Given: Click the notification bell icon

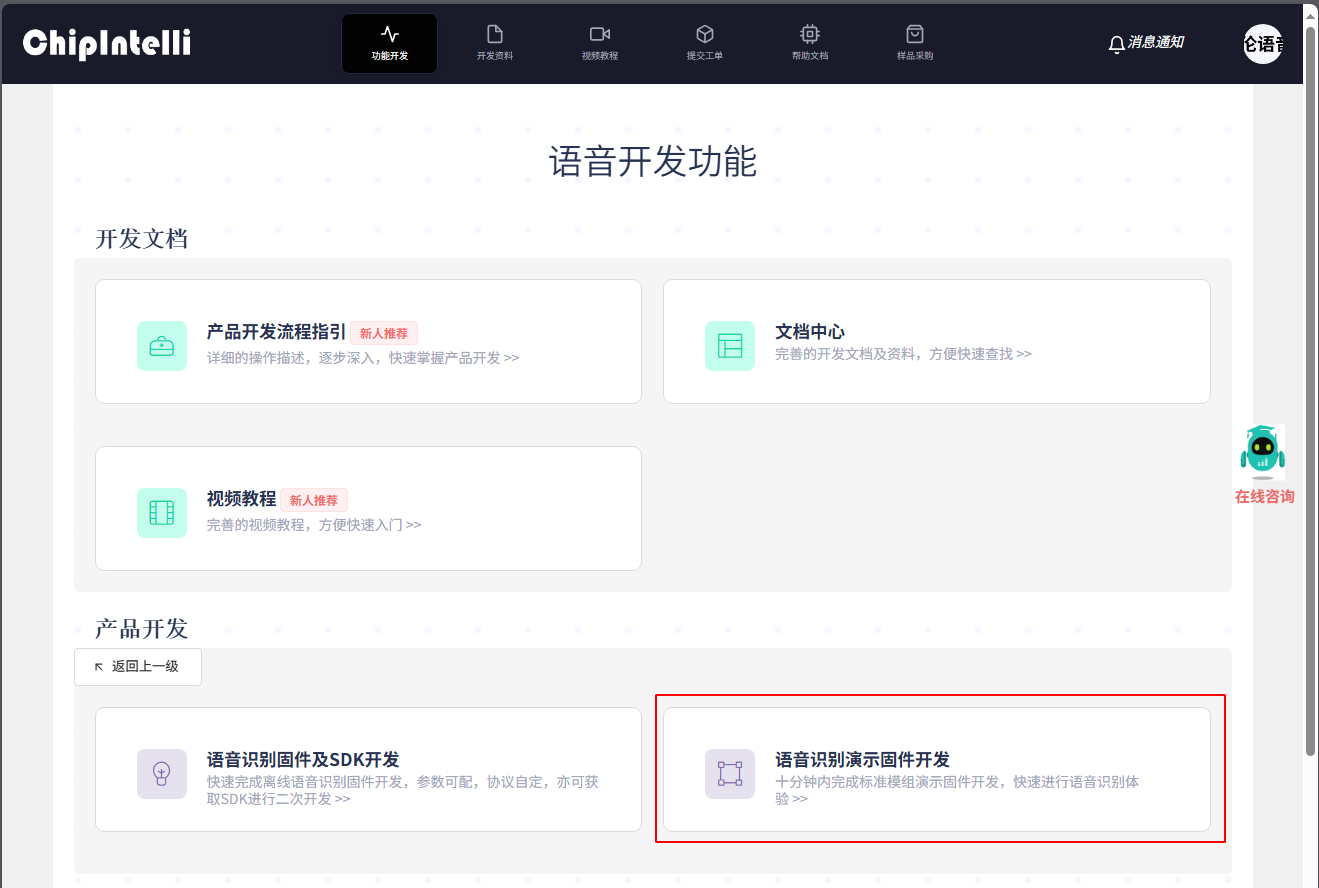Looking at the screenshot, I should [x=1117, y=44].
